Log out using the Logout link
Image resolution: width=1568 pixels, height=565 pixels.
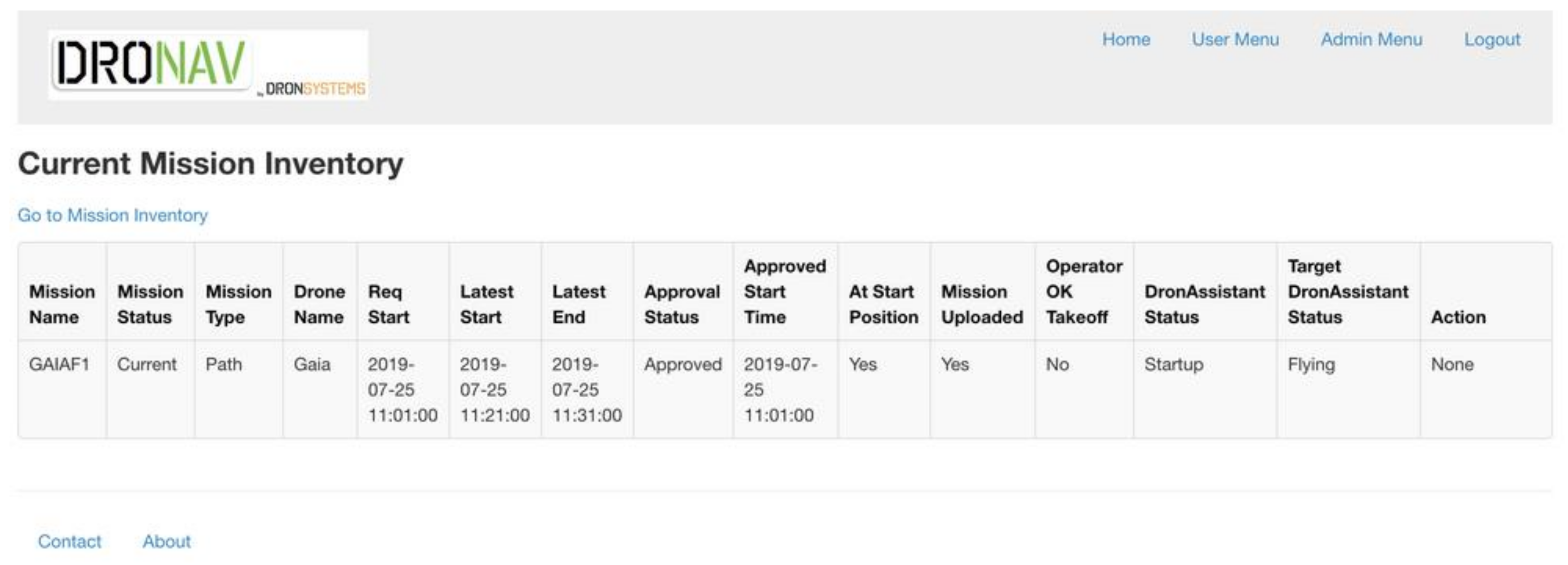click(1492, 39)
